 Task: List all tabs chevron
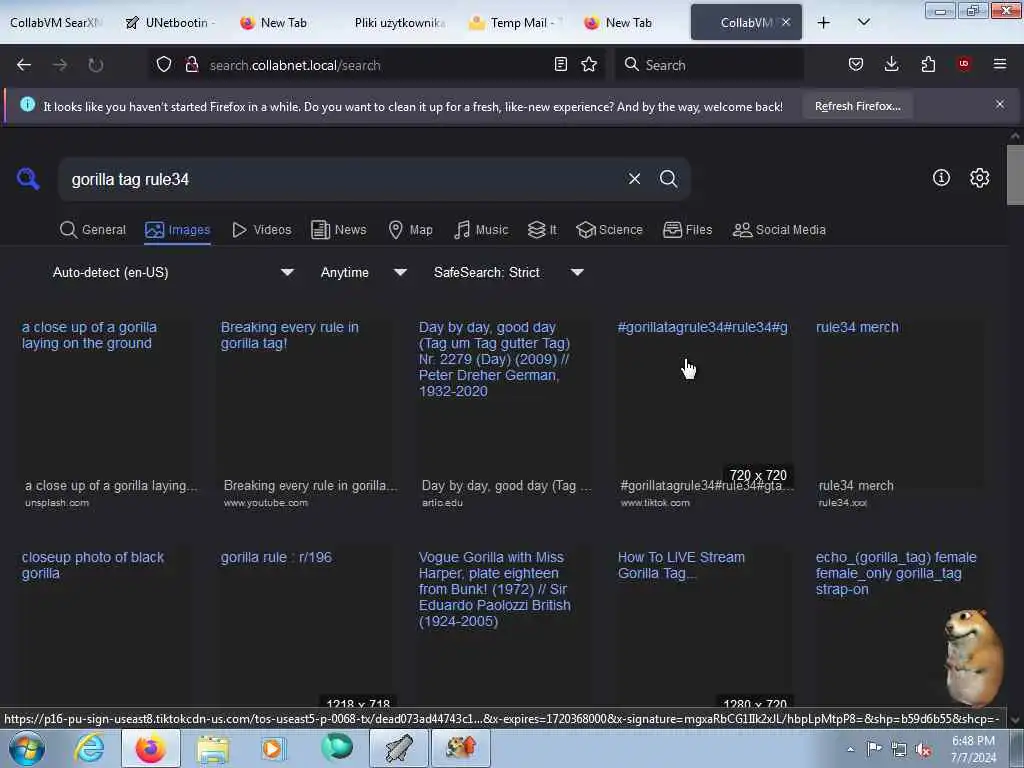point(863,22)
